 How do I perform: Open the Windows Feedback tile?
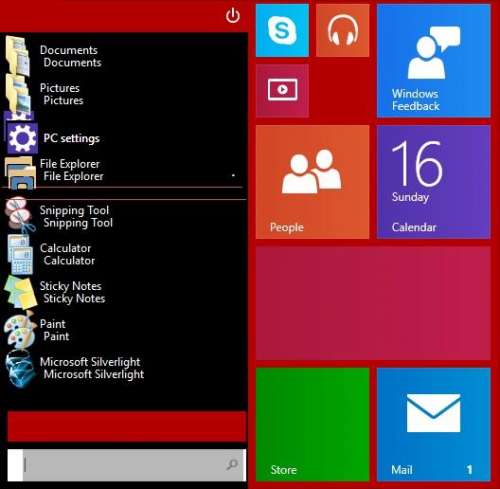(434, 61)
